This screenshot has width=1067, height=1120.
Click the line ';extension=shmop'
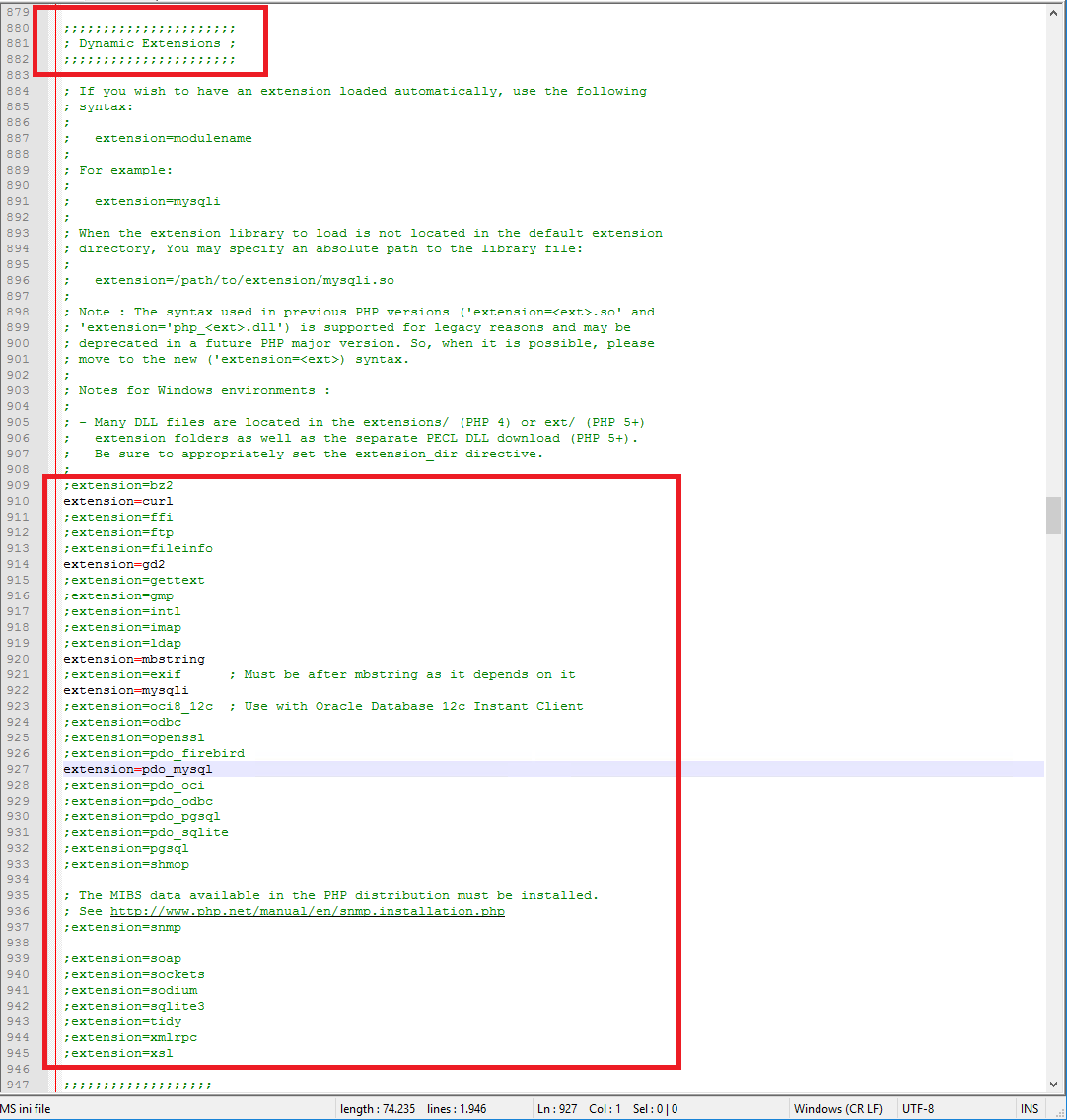126,865
